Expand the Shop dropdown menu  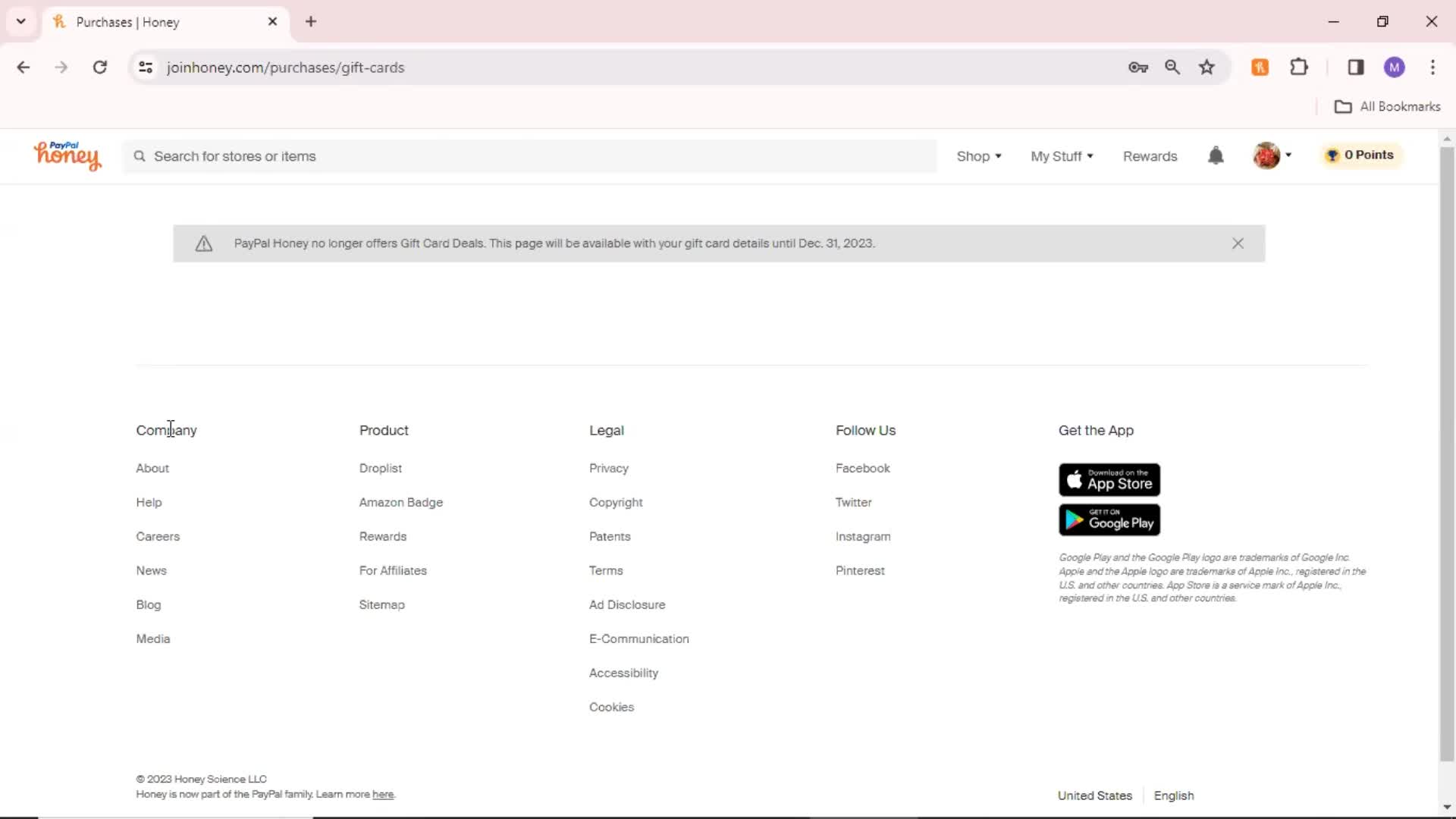978,156
